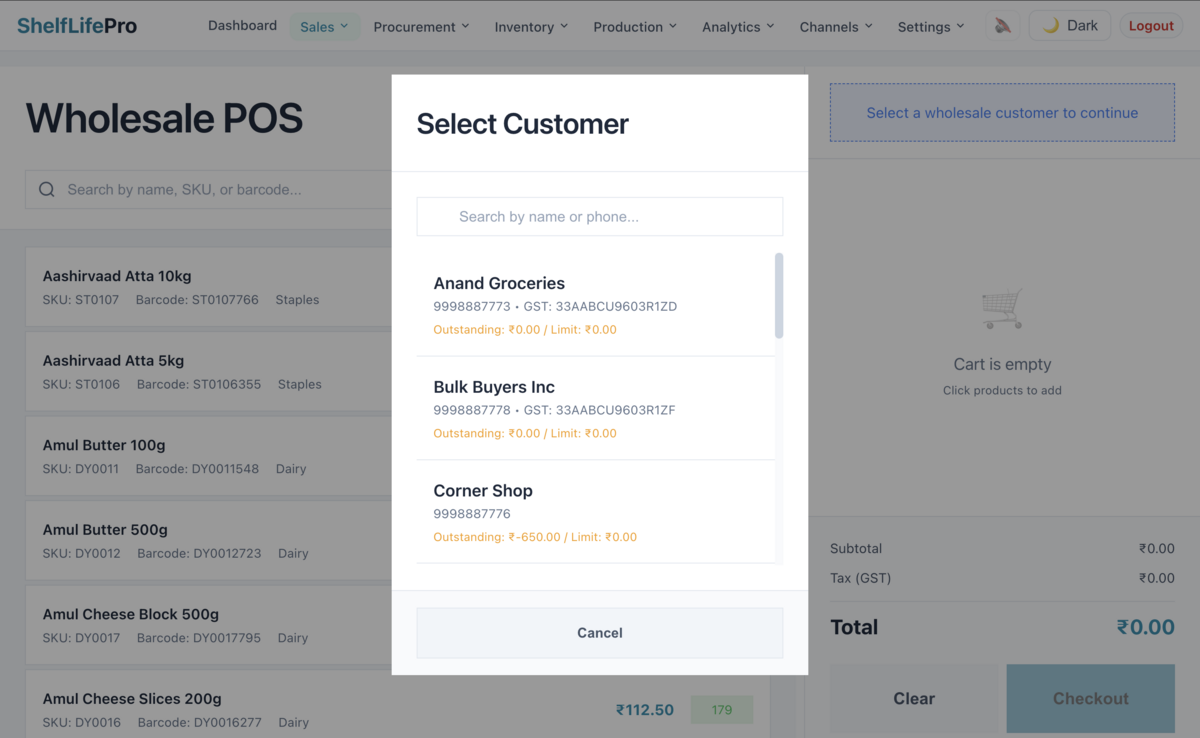Open the Procurement dropdown
The image size is (1200, 738).
point(421,26)
